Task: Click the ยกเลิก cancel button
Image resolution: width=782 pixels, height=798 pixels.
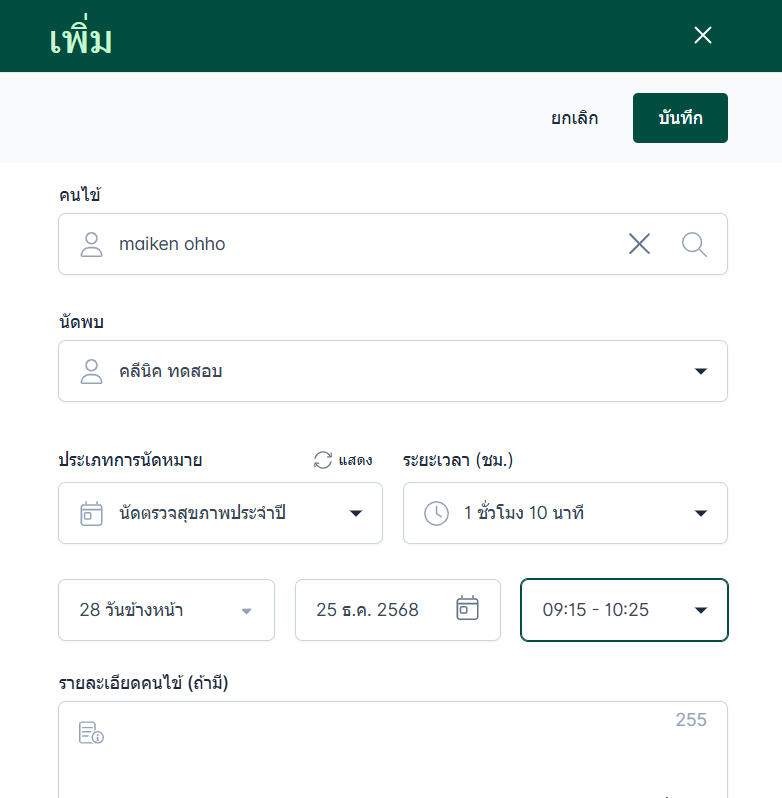Action: click(x=574, y=118)
